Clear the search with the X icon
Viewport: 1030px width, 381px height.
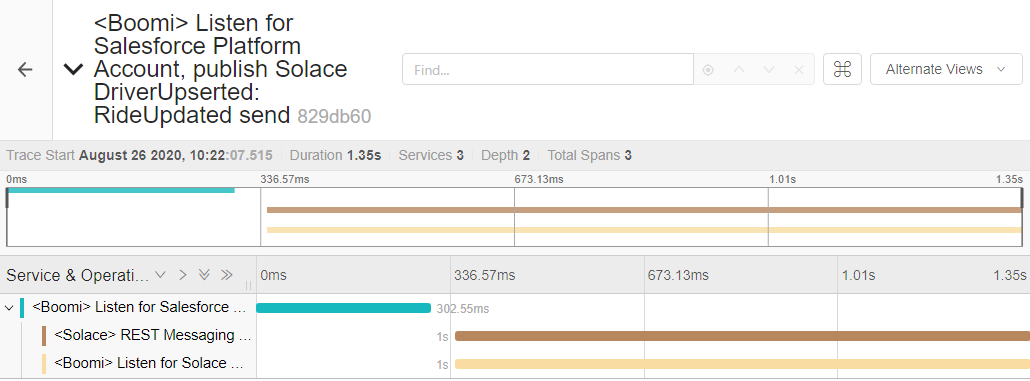(x=799, y=70)
